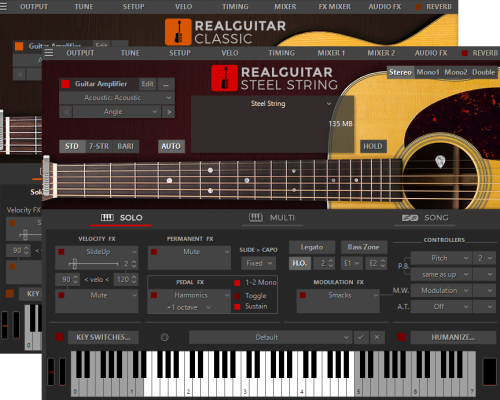Screen dimensions: 500x400
Task: Click the Multi keyboard icon
Action: click(256, 218)
